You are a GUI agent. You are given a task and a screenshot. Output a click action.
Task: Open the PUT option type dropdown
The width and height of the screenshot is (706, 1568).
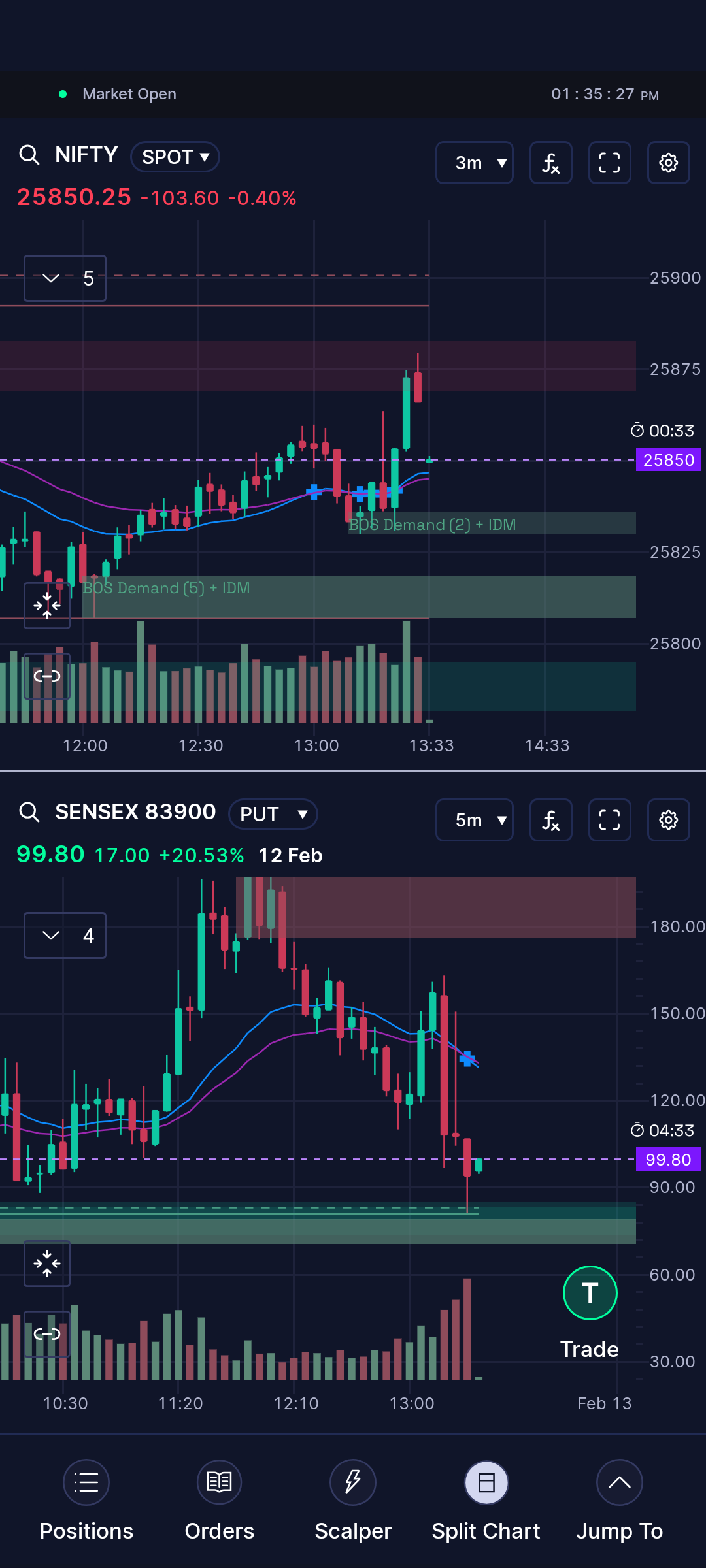[273, 814]
